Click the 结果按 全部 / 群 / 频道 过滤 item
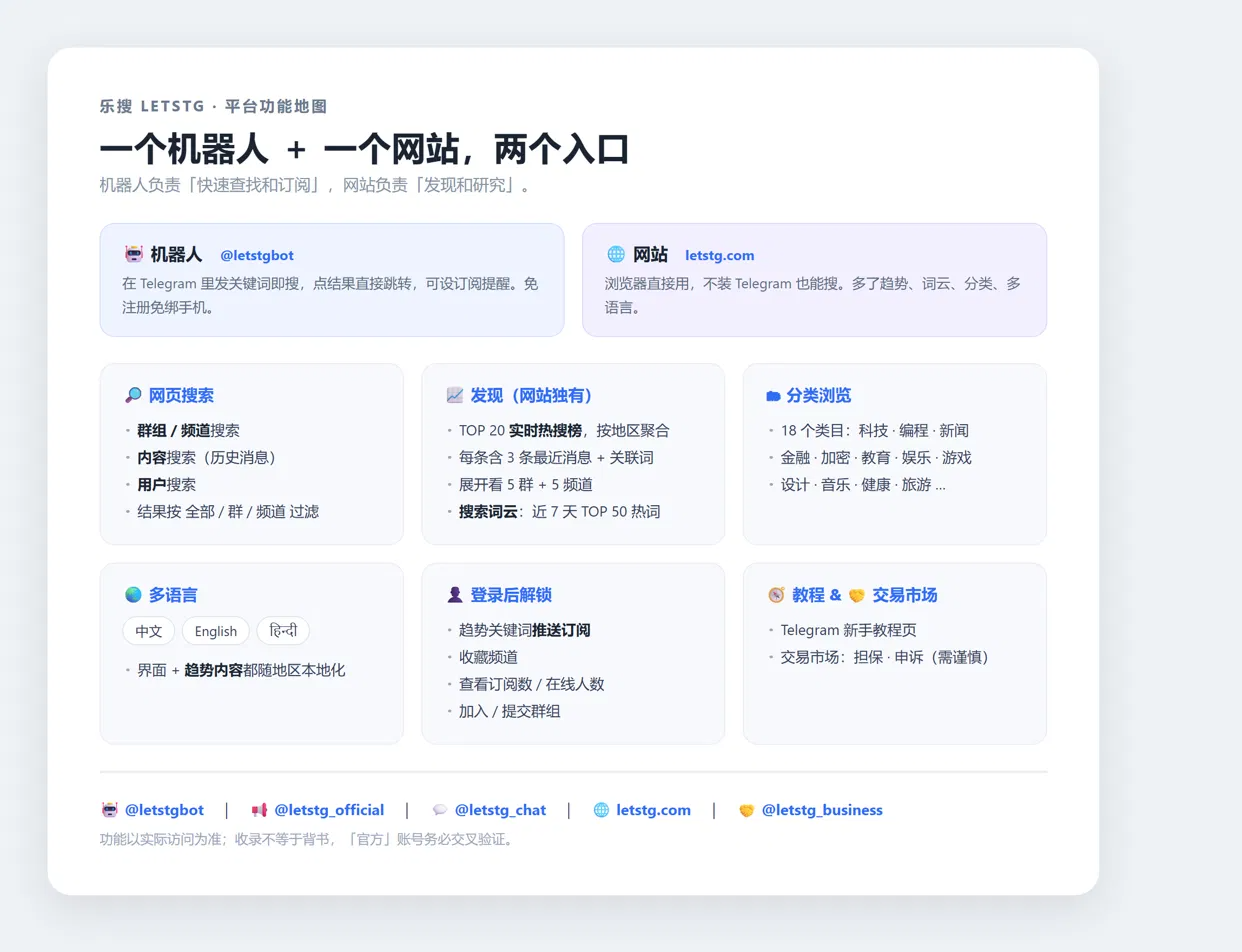This screenshot has width=1242, height=952. (x=228, y=511)
